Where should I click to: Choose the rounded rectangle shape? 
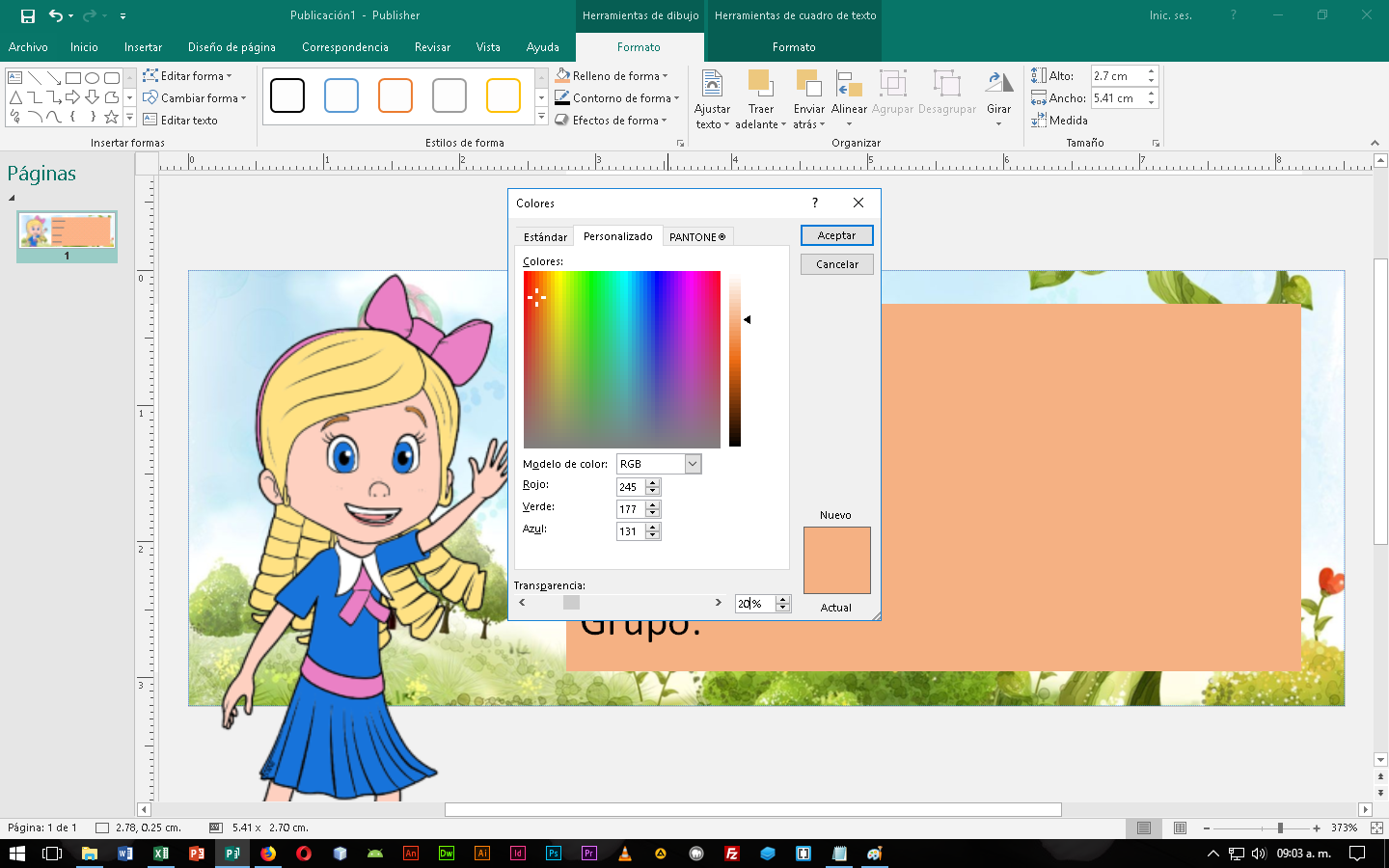point(112,77)
